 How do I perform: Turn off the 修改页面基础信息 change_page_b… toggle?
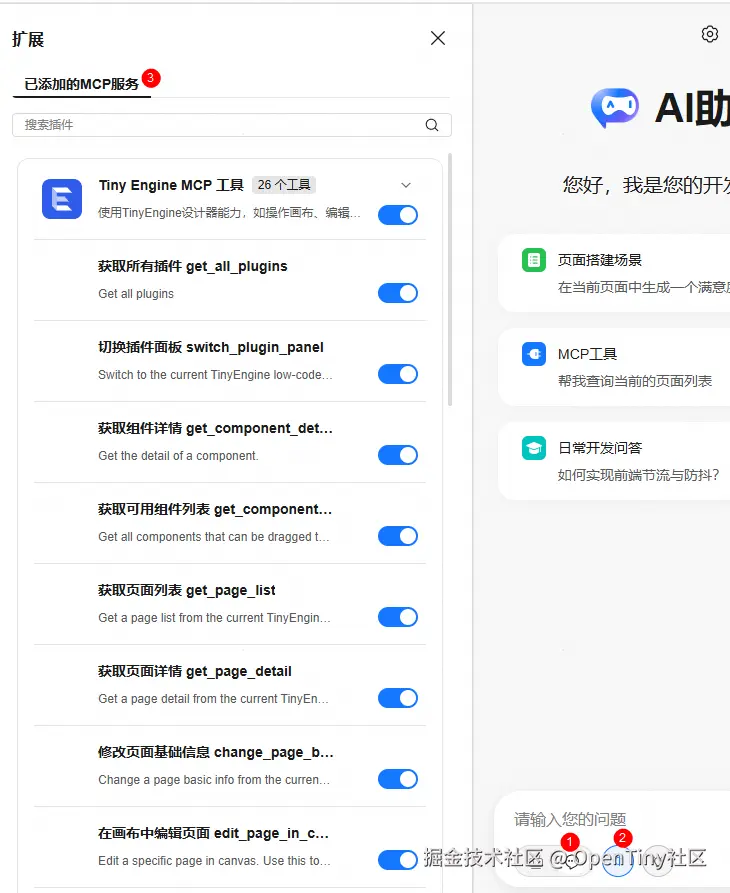click(x=398, y=779)
